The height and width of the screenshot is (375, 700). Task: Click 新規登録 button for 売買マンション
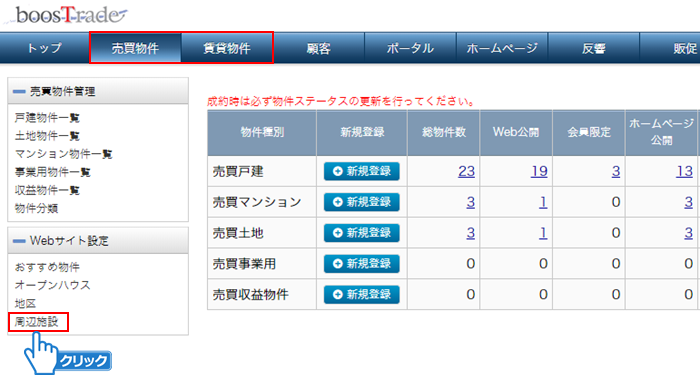(x=362, y=202)
